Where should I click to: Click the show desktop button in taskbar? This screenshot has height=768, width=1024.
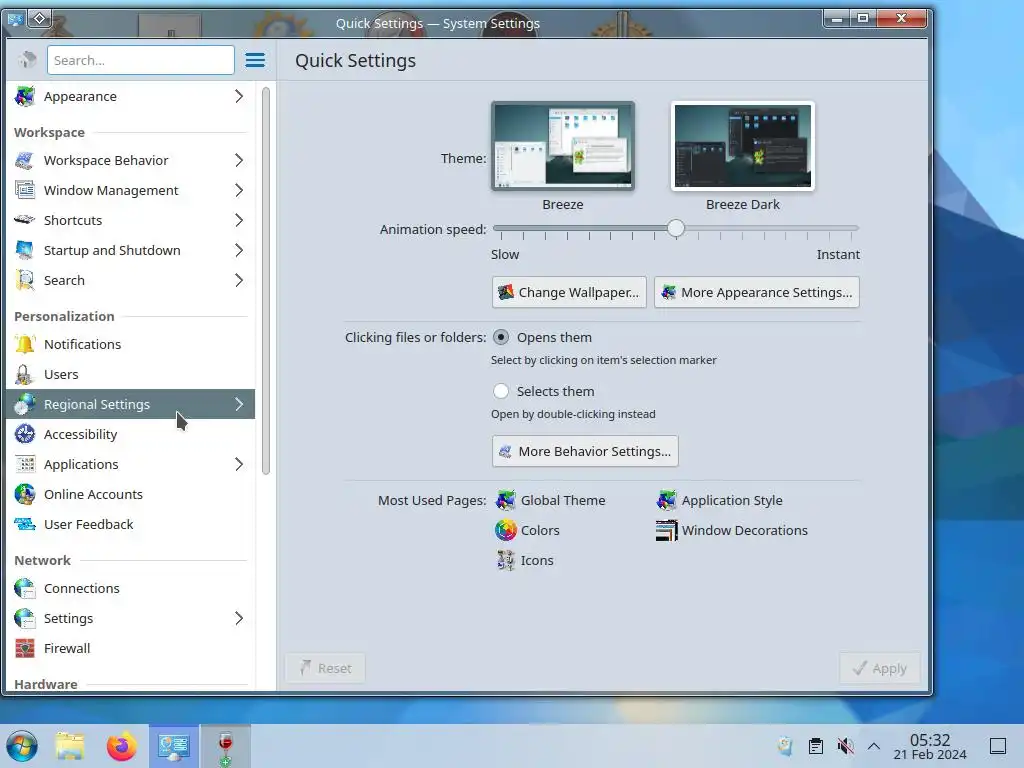998,746
